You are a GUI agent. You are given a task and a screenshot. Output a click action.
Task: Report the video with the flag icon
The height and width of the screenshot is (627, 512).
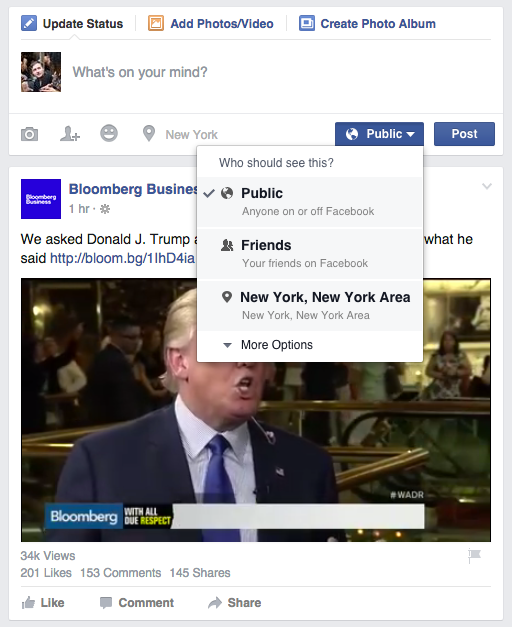point(474,556)
